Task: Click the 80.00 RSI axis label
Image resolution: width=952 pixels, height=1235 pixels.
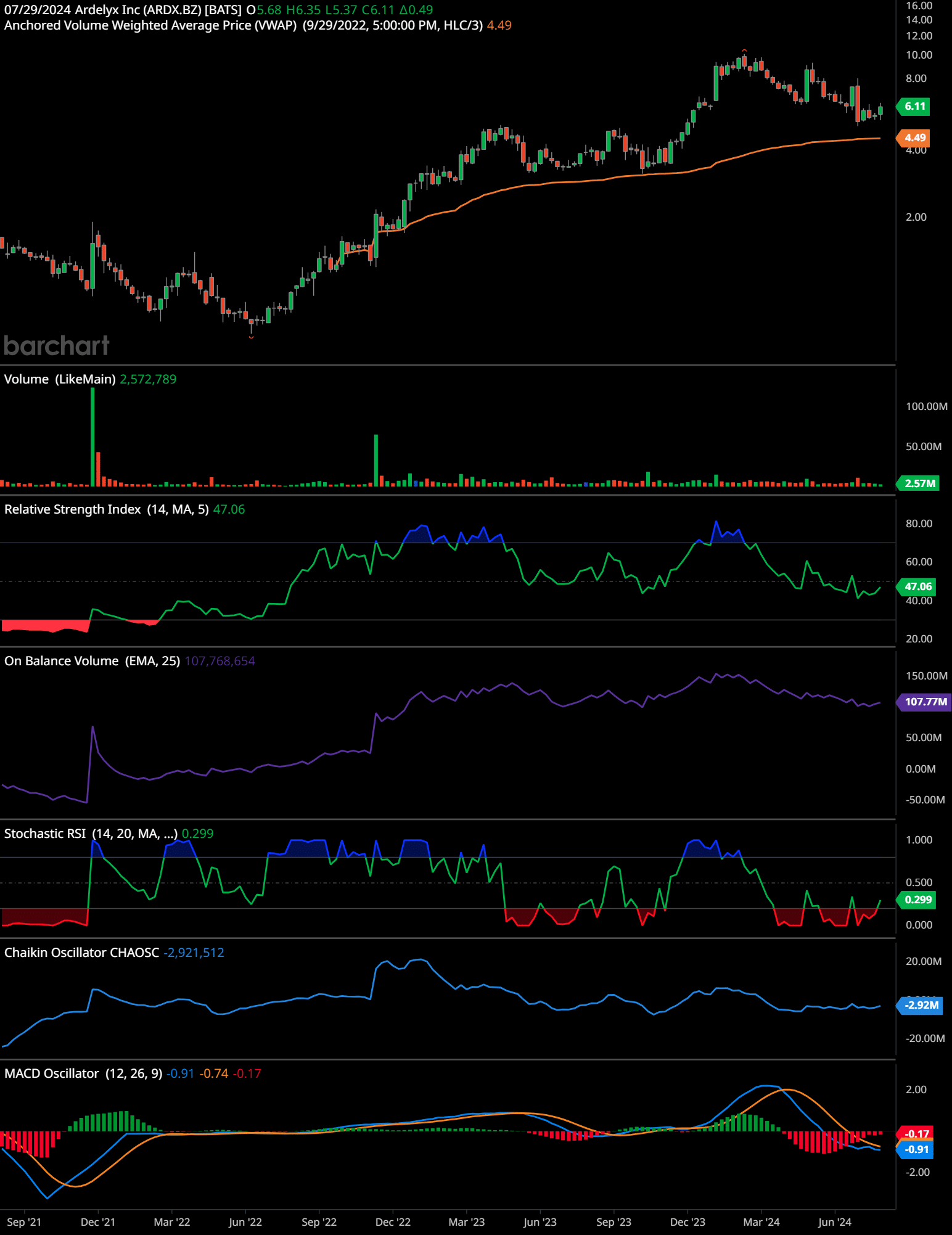Action: click(x=919, y=523)
